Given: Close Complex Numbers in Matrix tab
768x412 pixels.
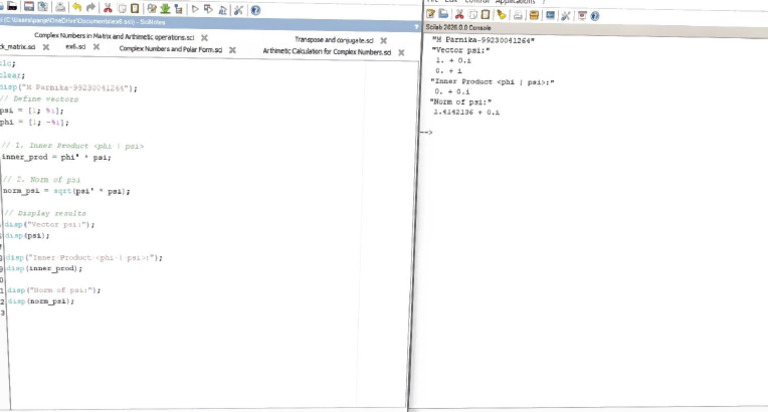Looking at the screenshot, I should tap(204, 38).
